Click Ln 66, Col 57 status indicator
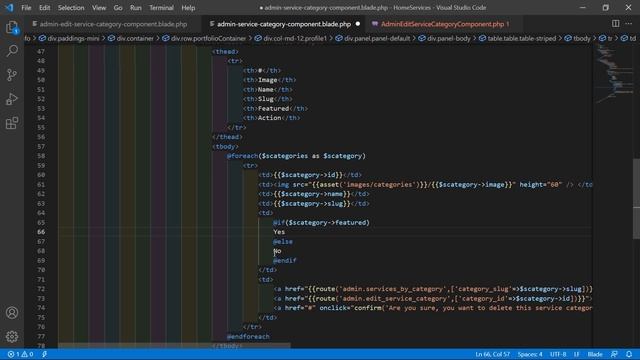Image resolution: width=640 pixels, height=360 pixels. pos(492,354)
